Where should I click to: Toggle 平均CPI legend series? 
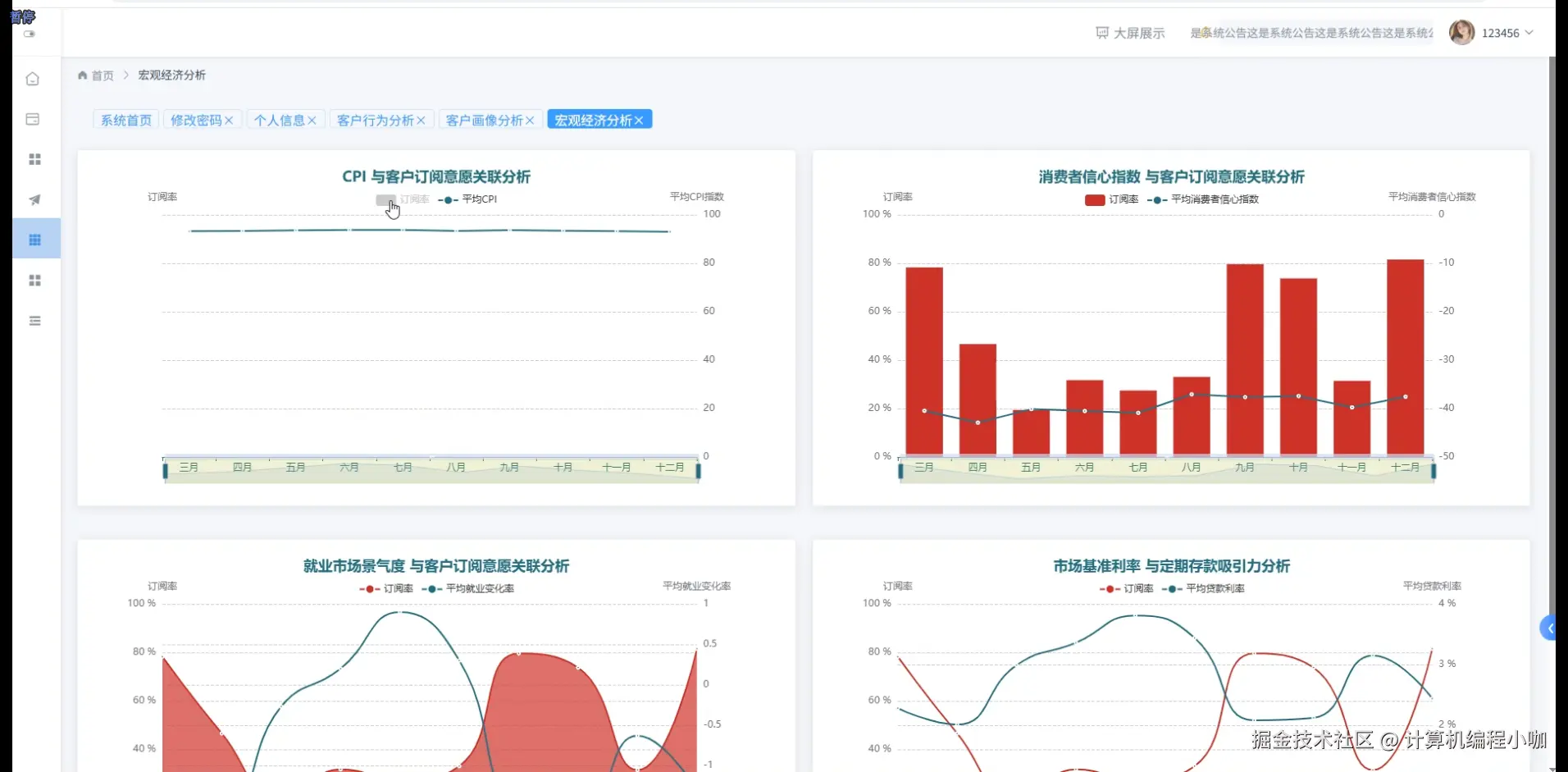click(467, 199)
